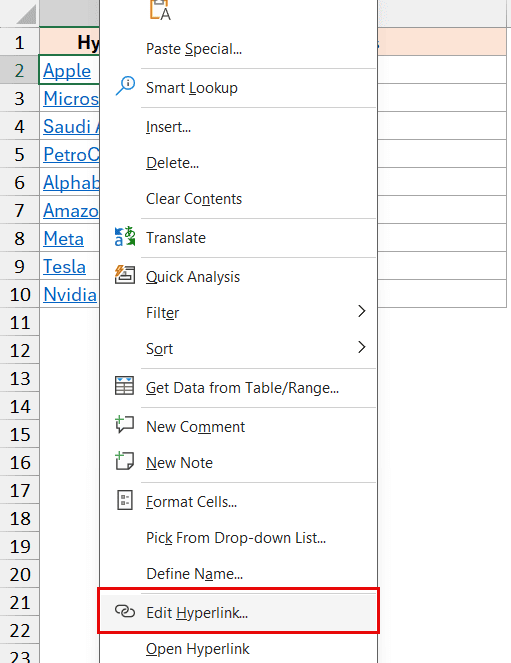This screenshot has height=663, width=511.
Task: Select Smart Lookup menu entry
Action: pyautogui.click(x=192, y=88)
